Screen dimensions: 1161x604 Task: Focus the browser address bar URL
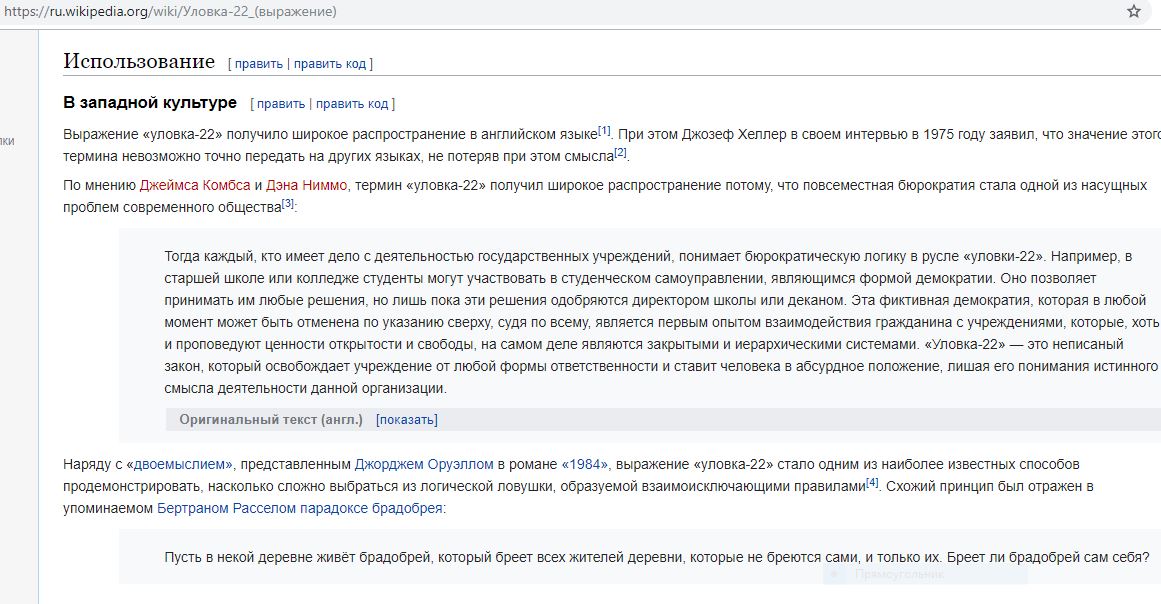click(170, 11)
